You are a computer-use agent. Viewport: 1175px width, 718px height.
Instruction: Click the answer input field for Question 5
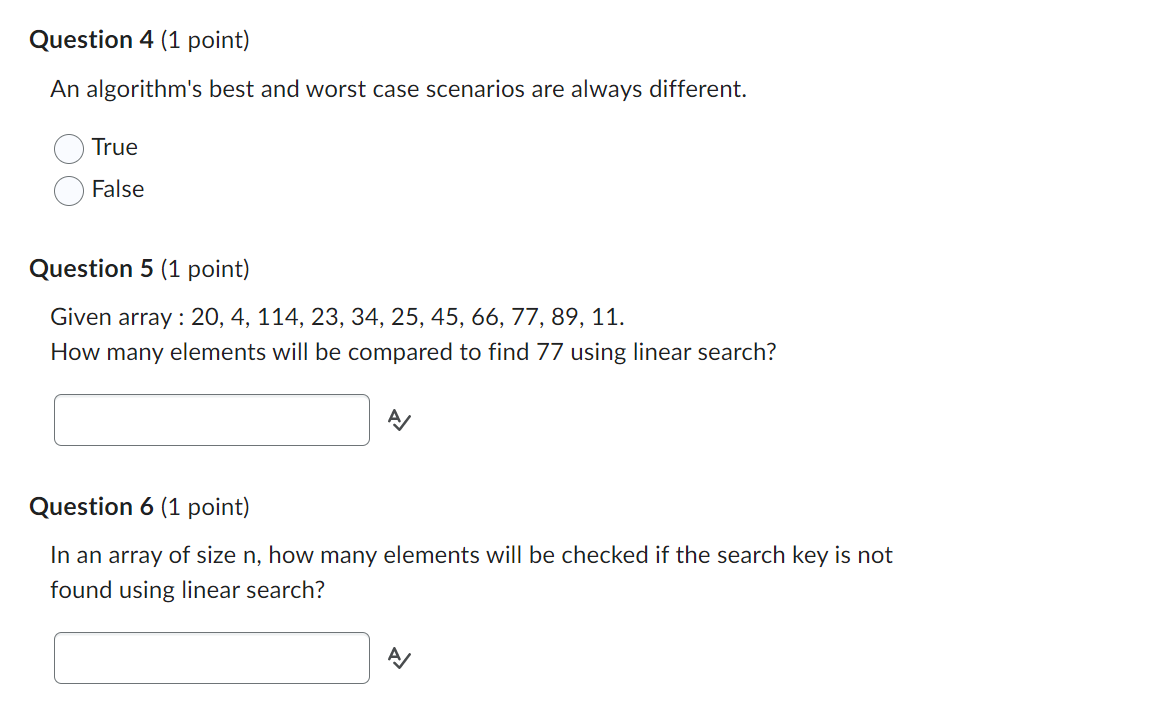tap(211, 420)
